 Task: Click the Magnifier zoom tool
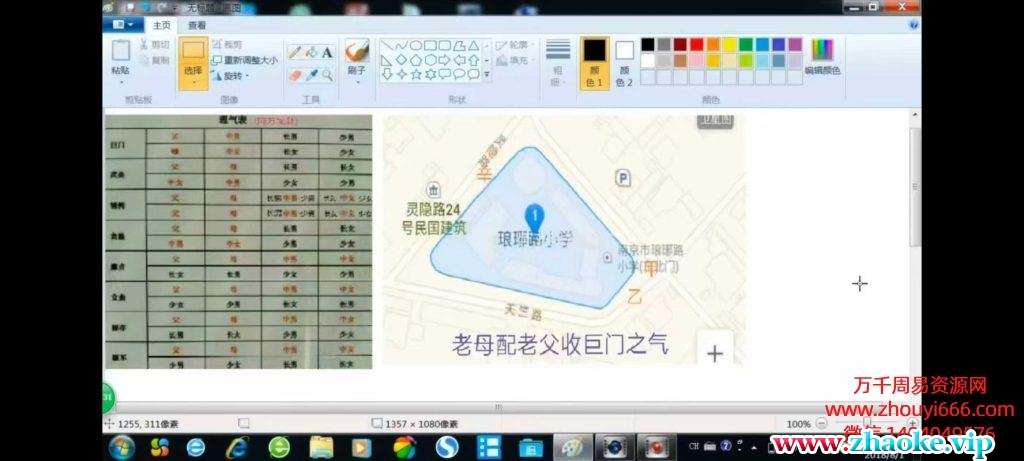pos(327,74)
